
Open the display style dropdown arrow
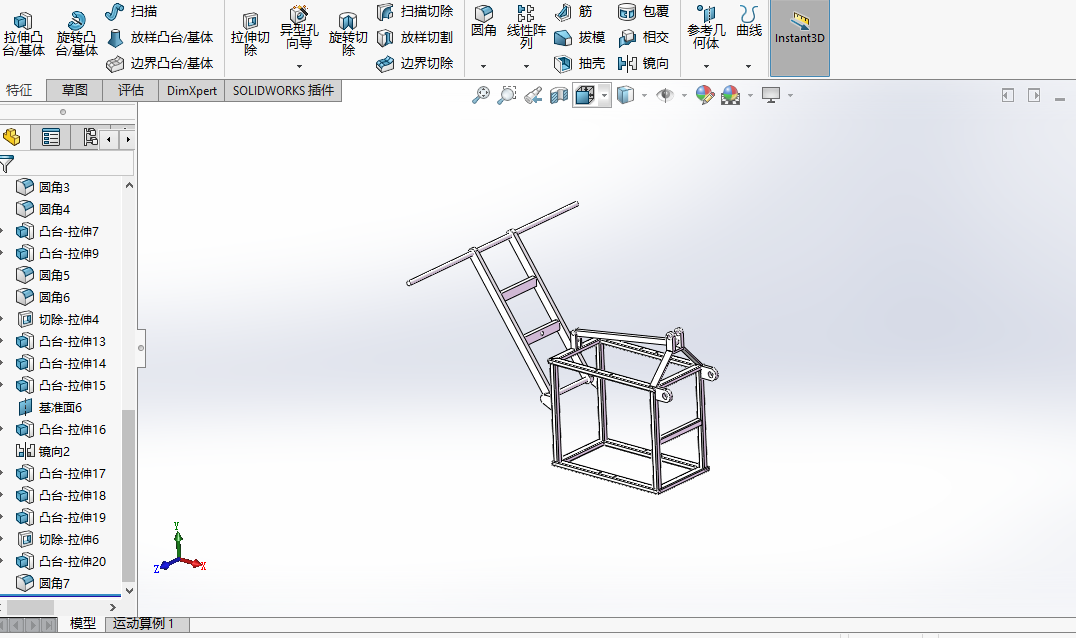pos(644,95)
